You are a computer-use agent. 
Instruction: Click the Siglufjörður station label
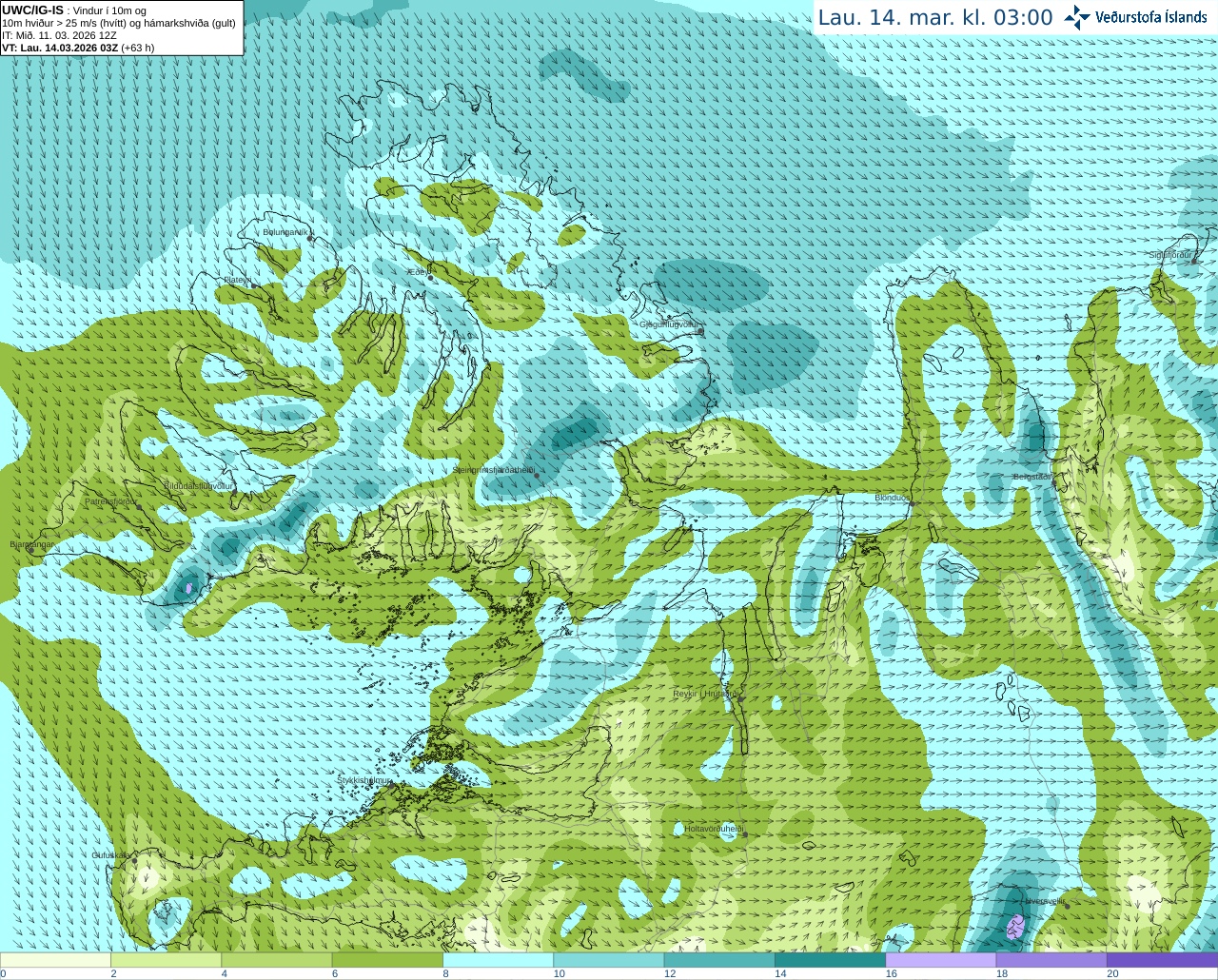click(1170, 255)
